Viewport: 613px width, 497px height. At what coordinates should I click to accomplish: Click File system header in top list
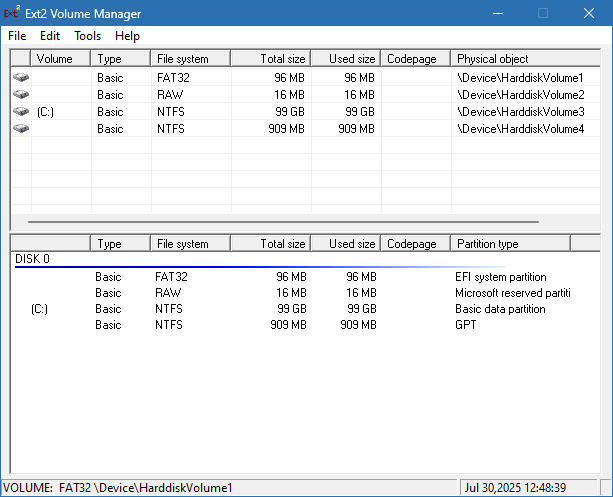click(191, 59)
